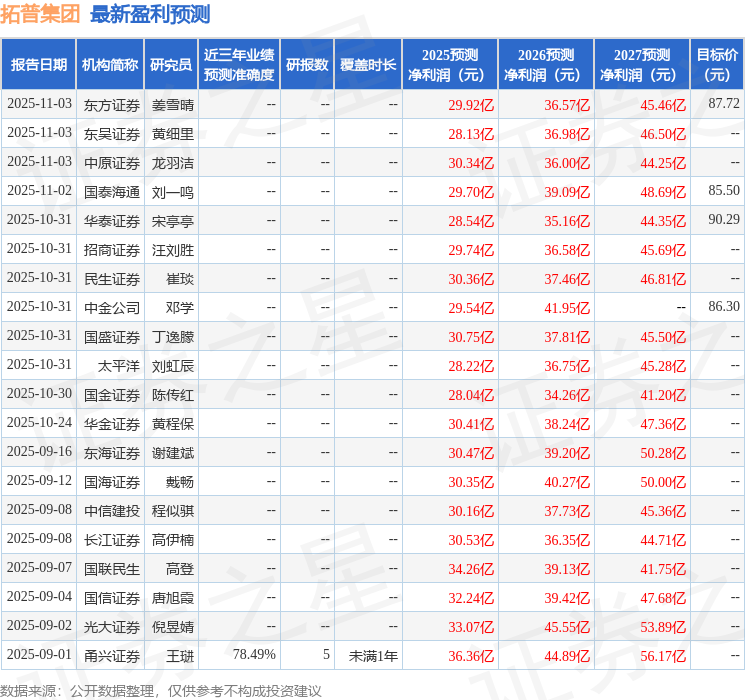Click 2025 profit value 36.36亿
The image size is (745, 700).
471,656
